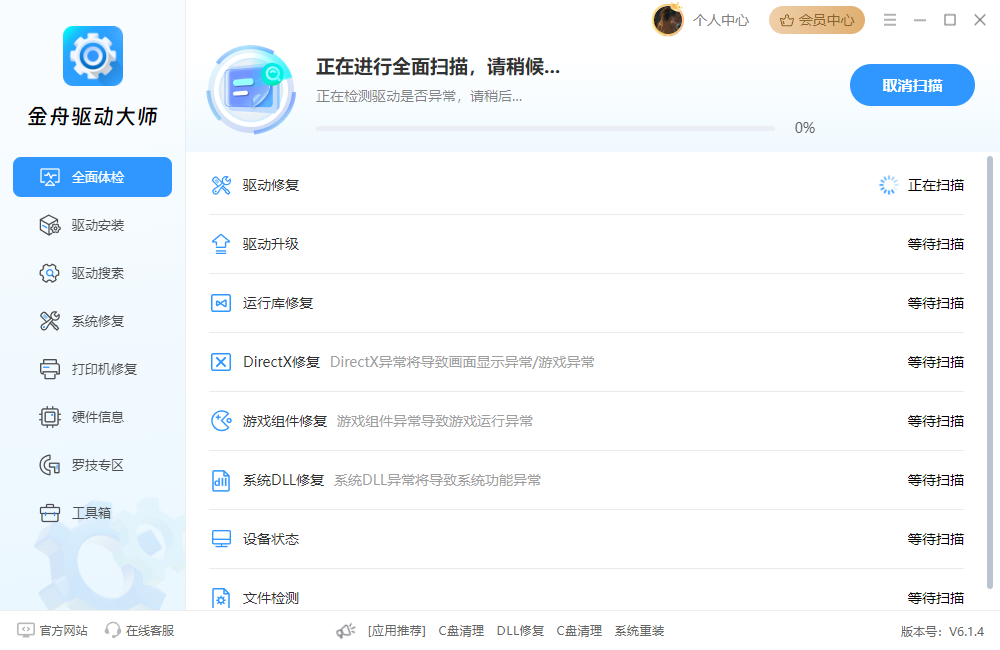This screenshot has height=650, width=1000.
Task: Click the user avatar picture
Action: [x=668, y=20]
